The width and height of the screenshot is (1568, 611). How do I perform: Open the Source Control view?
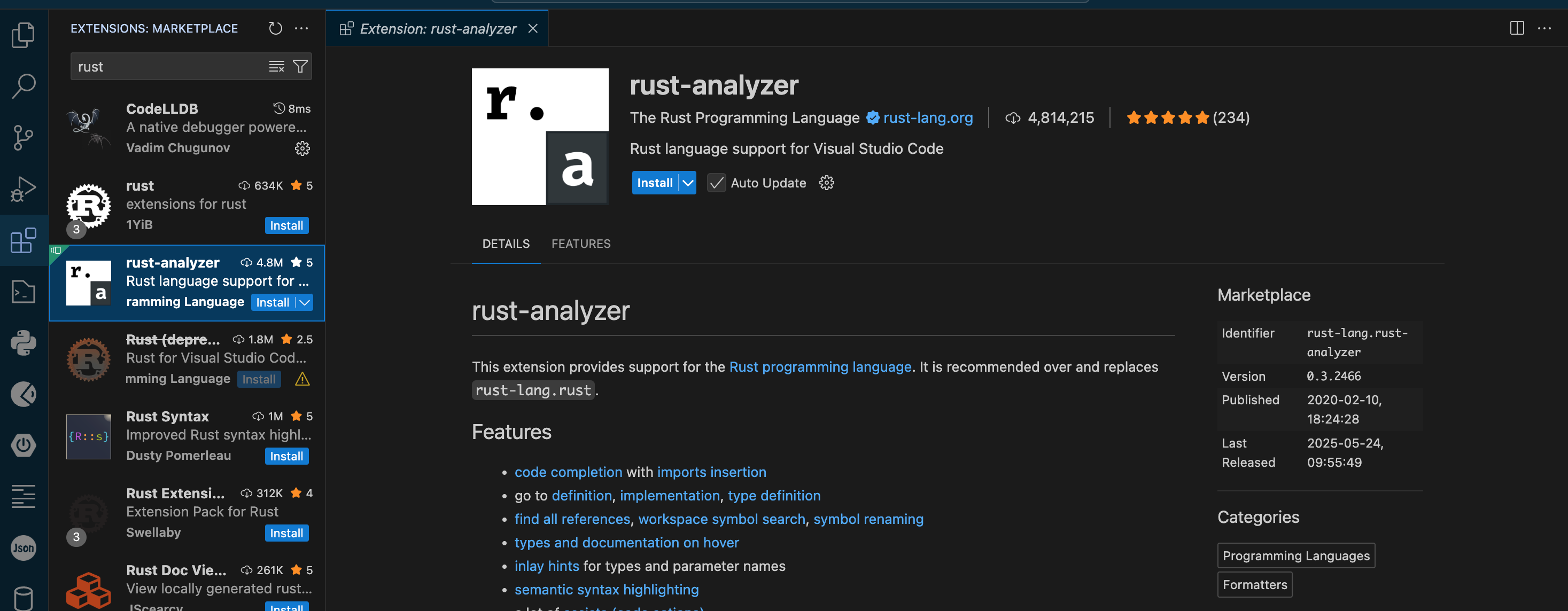(x=23, y=138)
